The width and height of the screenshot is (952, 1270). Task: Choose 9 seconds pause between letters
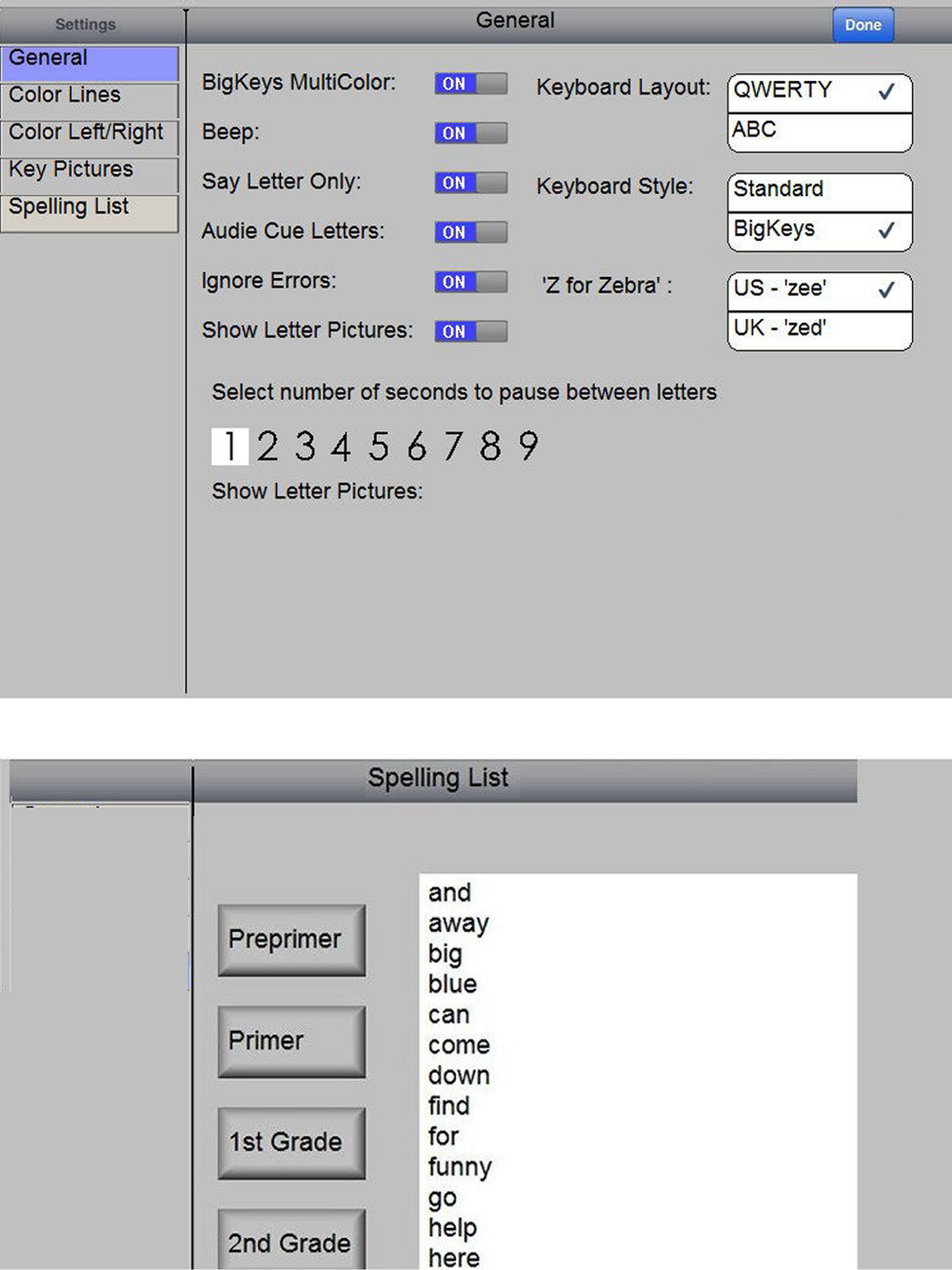click(528, 446)
